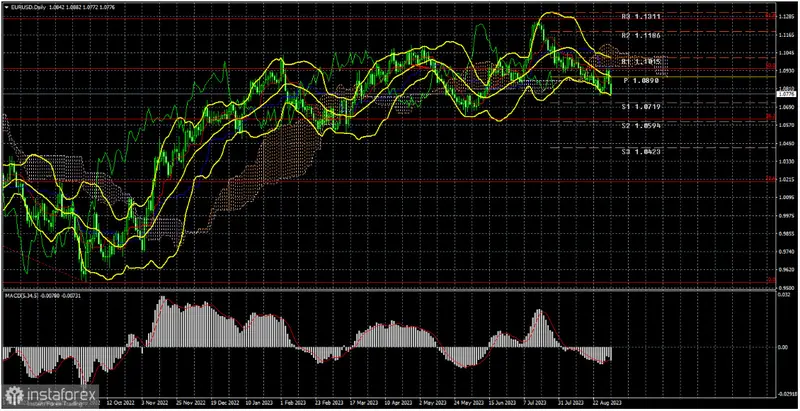Click the triangle marker before EURUSD,Daily title
This screenshot has width=800, height=411.
pyautogui.click(x=6, y=9)
